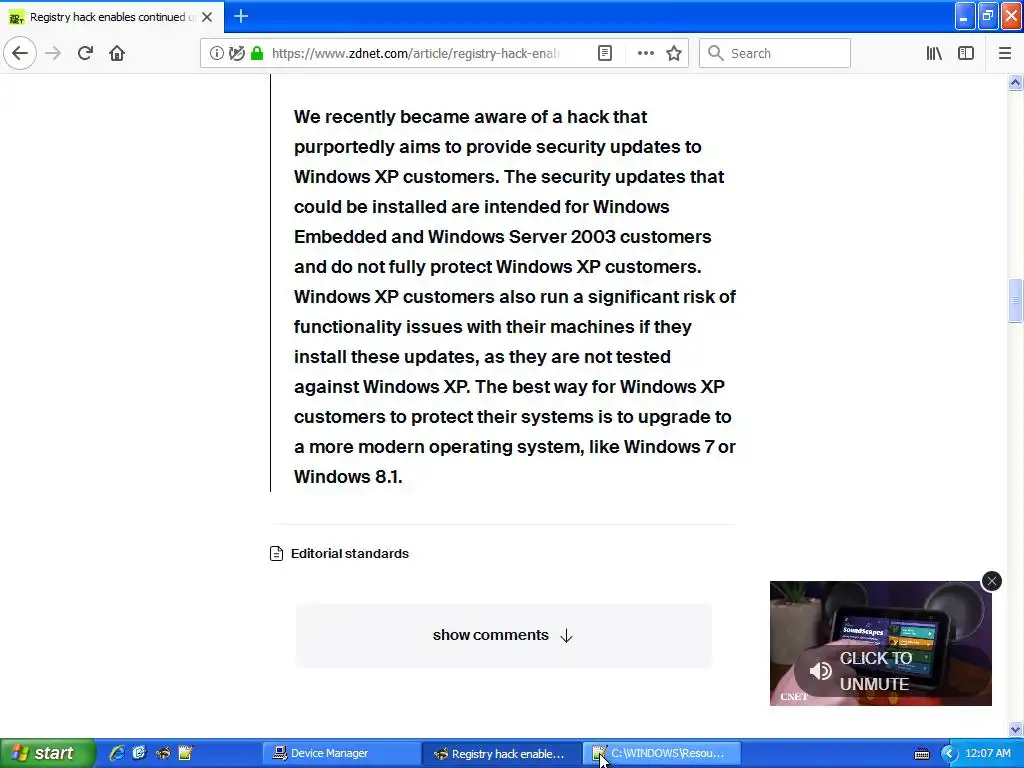Focus the Firefox search box
The image size is (1024, 768).
tap(775, 53)
